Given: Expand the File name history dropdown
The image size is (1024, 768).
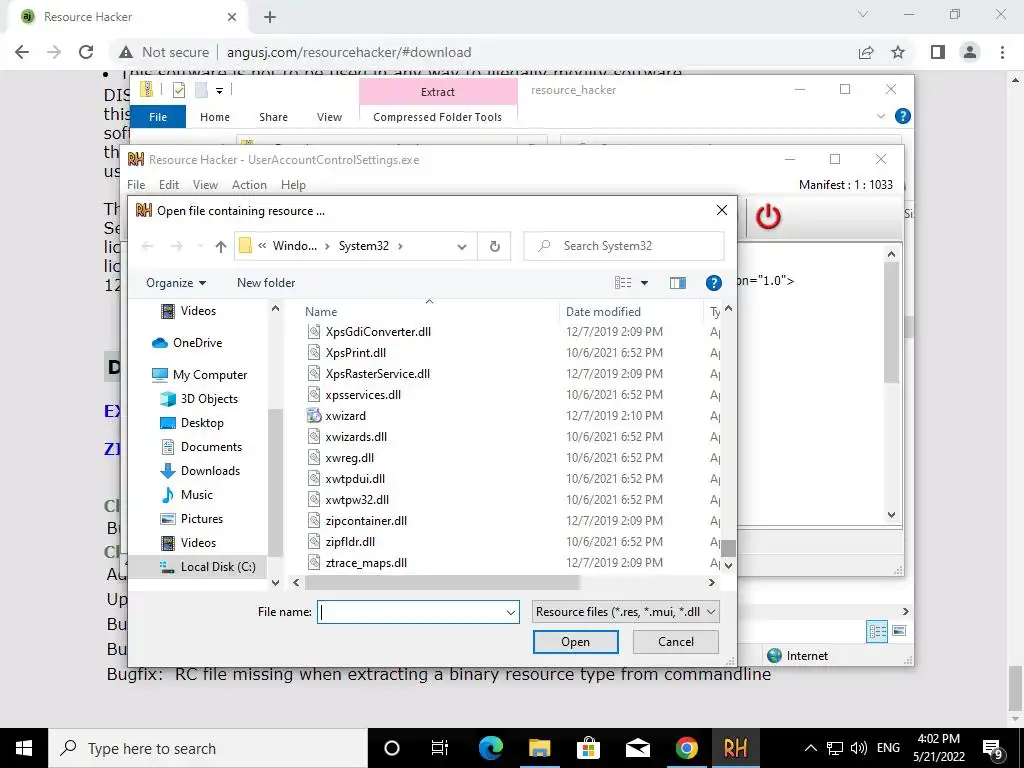Looking at the screenshot, I should click(511, 613).
